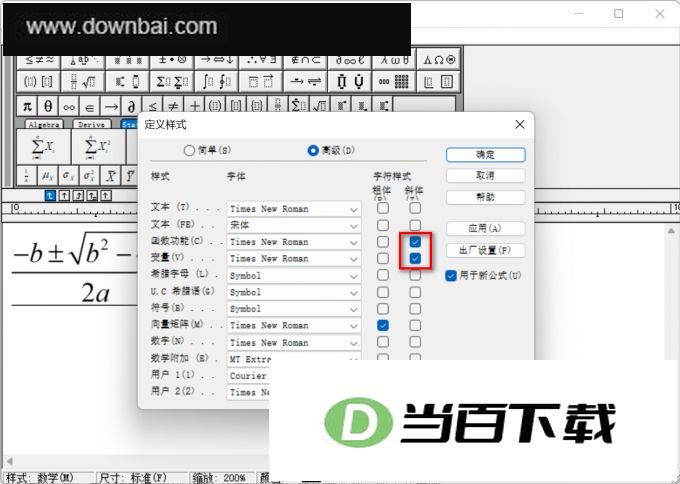Open the integral templates palette

(216, 82)
